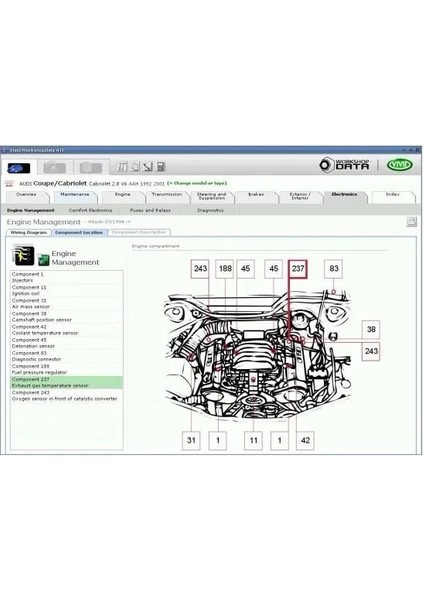Open Diagnostics submenu
This screenshot has height=600, width=424.
210,210
